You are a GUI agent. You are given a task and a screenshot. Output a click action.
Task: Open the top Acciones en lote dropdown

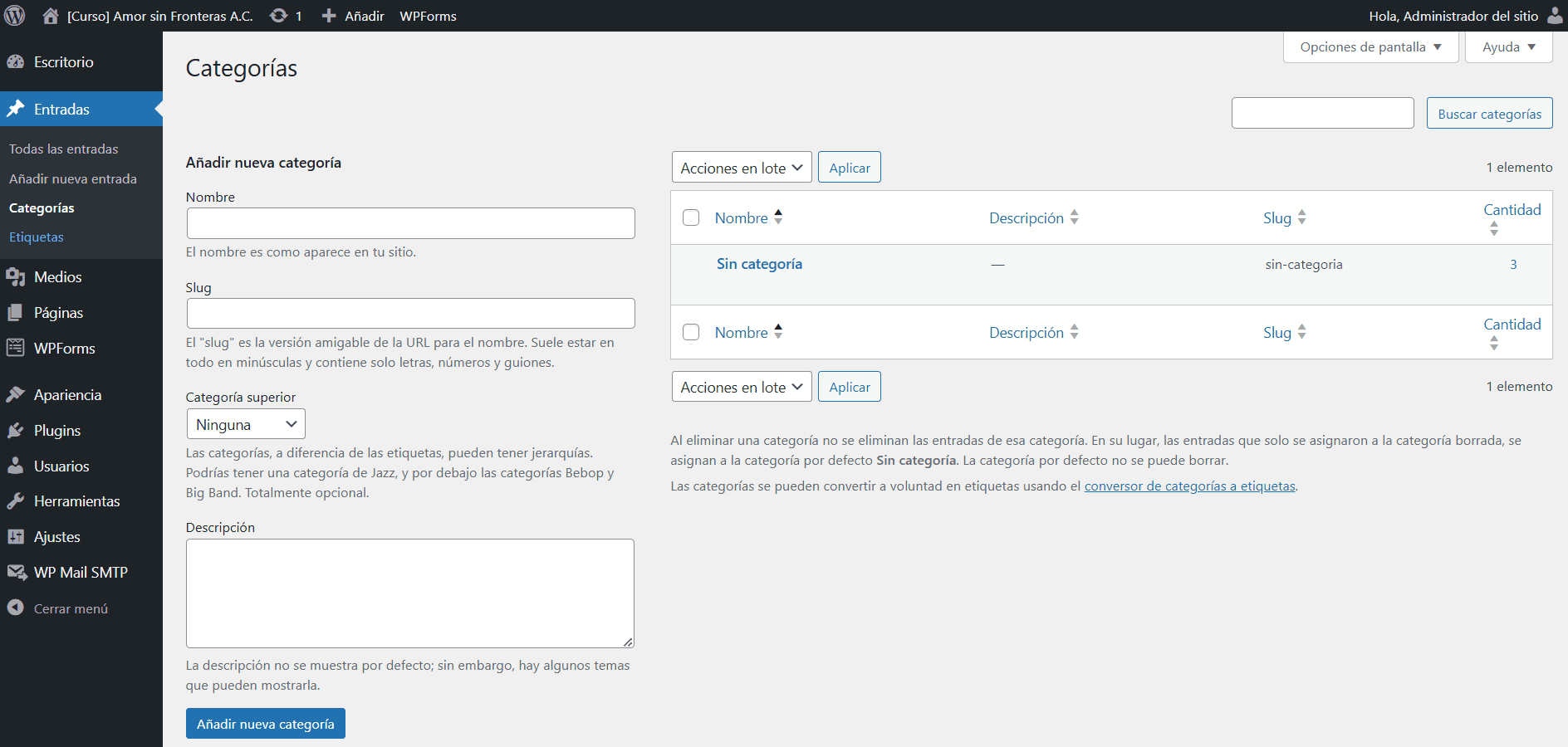pyautogui.click(x=741, y=168)
